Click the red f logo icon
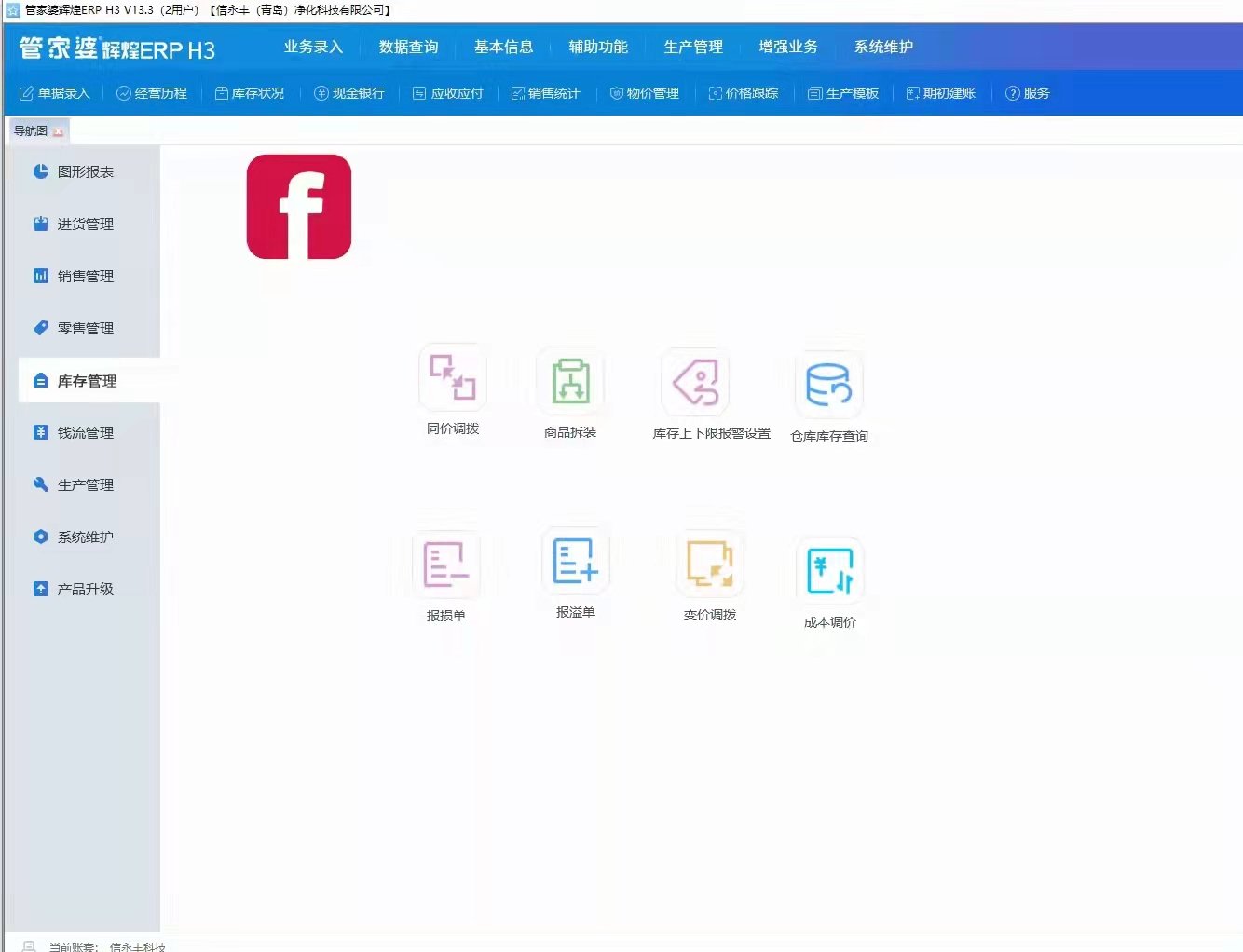The image size is (1243, 952). pos(299,207)
